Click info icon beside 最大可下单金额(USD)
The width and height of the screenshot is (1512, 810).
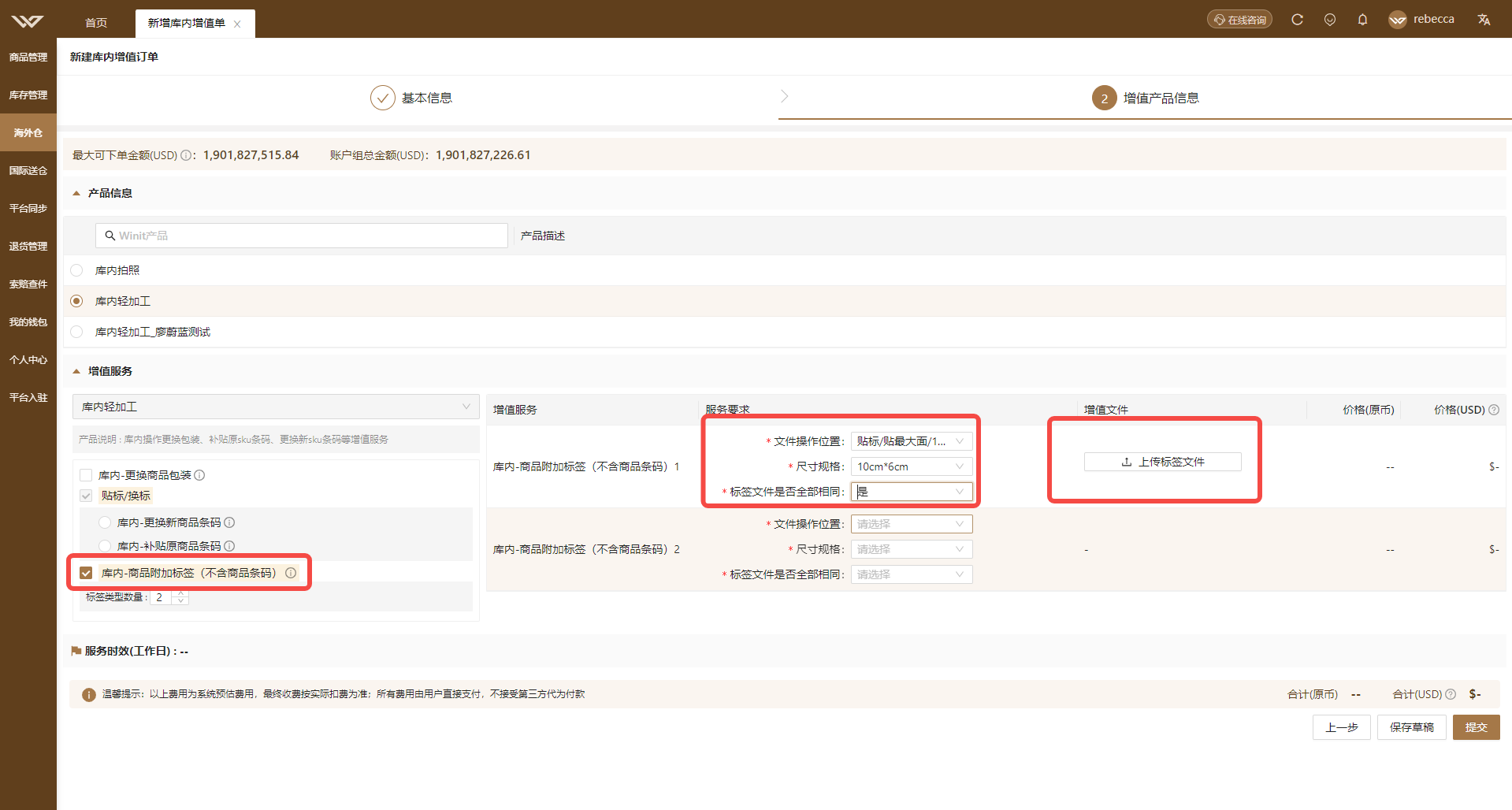click(x=186, y=155)
